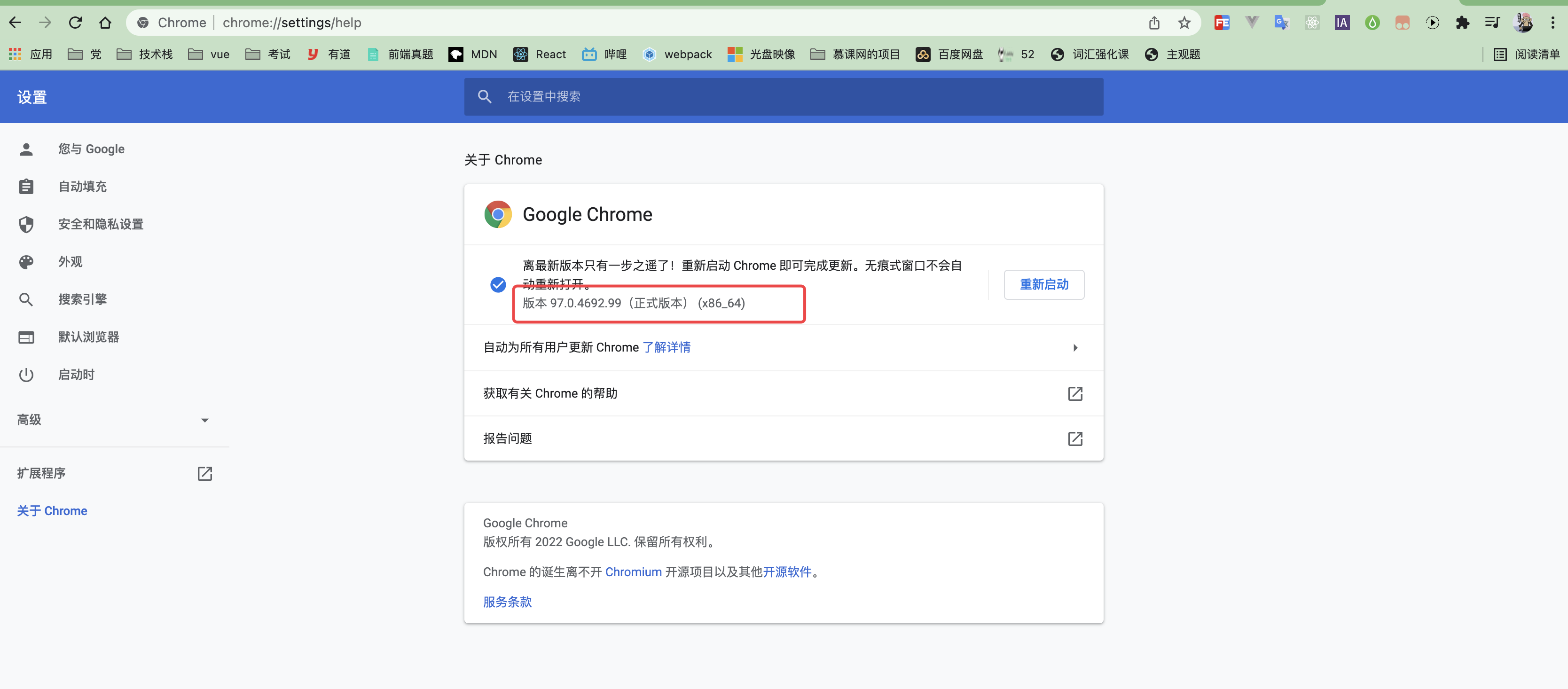Open the 安全和隐私设置 settings section
1568x689 pixels.
point(101,224)
